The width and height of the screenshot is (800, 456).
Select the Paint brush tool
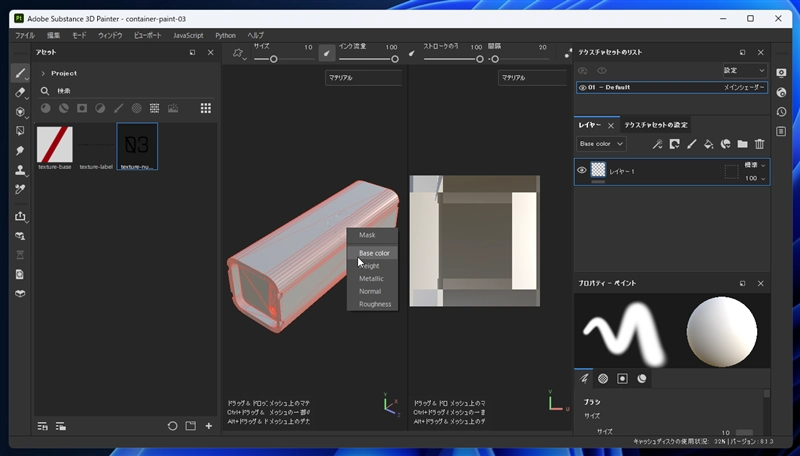[x=20, y=73]
